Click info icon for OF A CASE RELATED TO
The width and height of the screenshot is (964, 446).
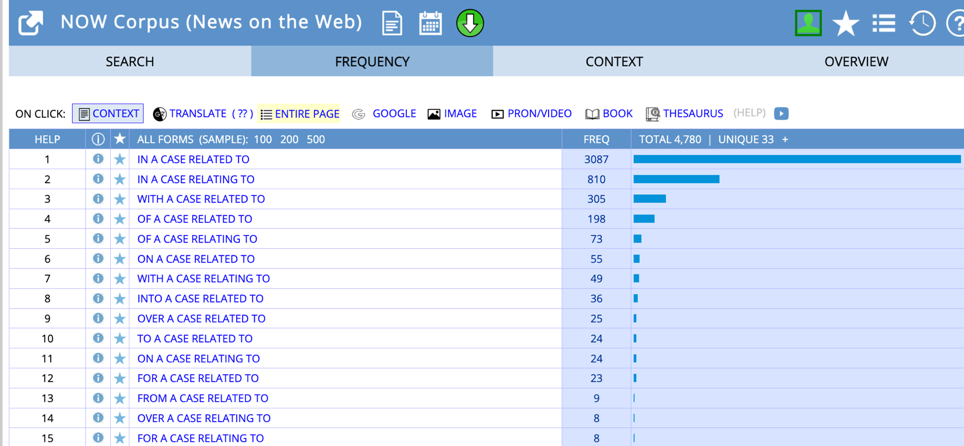[x=98, y=218]
